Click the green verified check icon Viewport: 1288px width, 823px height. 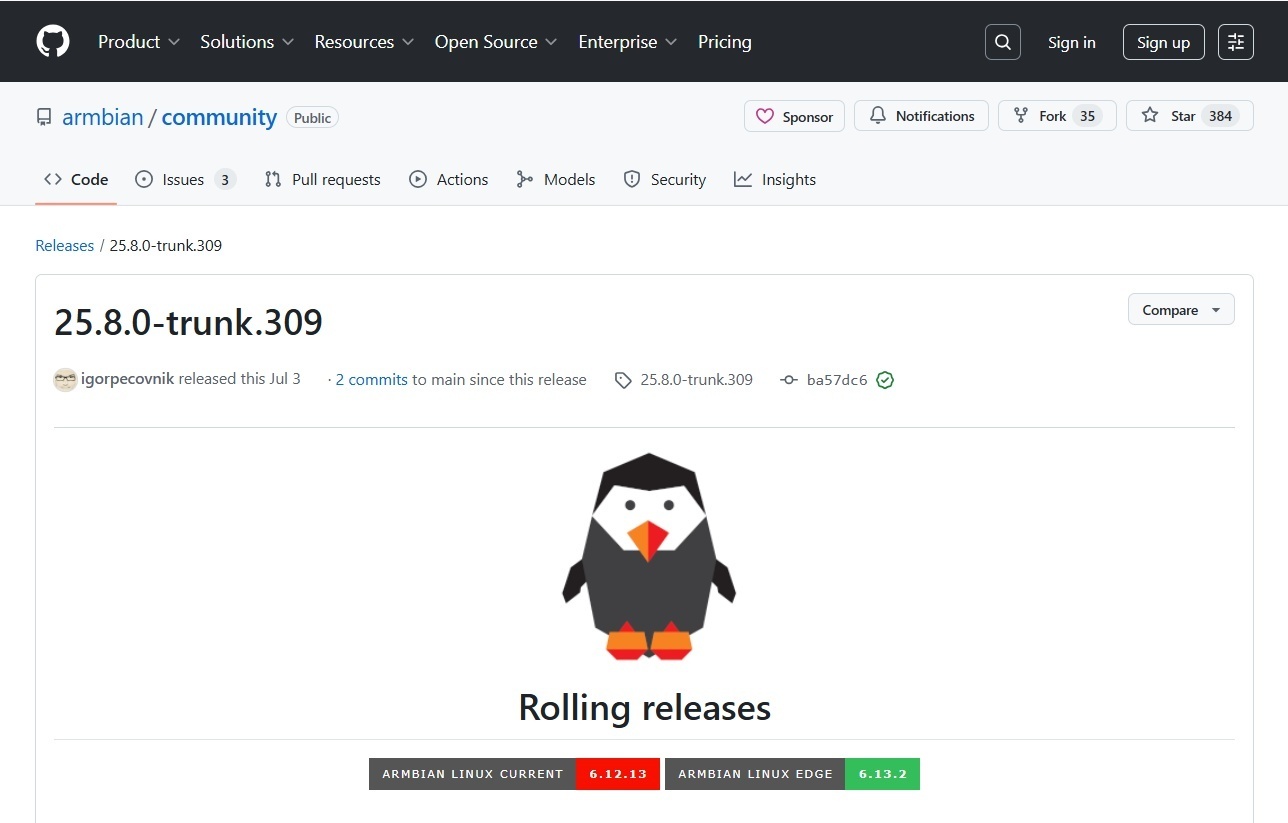coord(885,380)
